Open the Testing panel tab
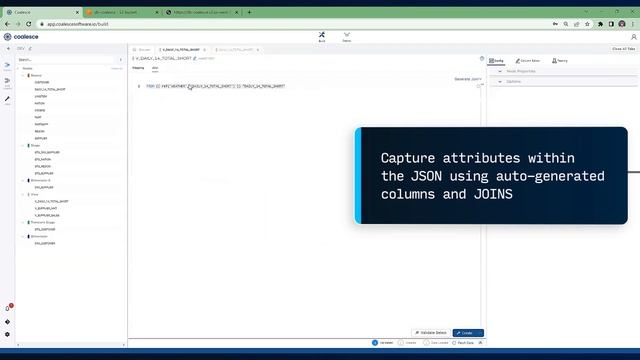 (560, 61)
